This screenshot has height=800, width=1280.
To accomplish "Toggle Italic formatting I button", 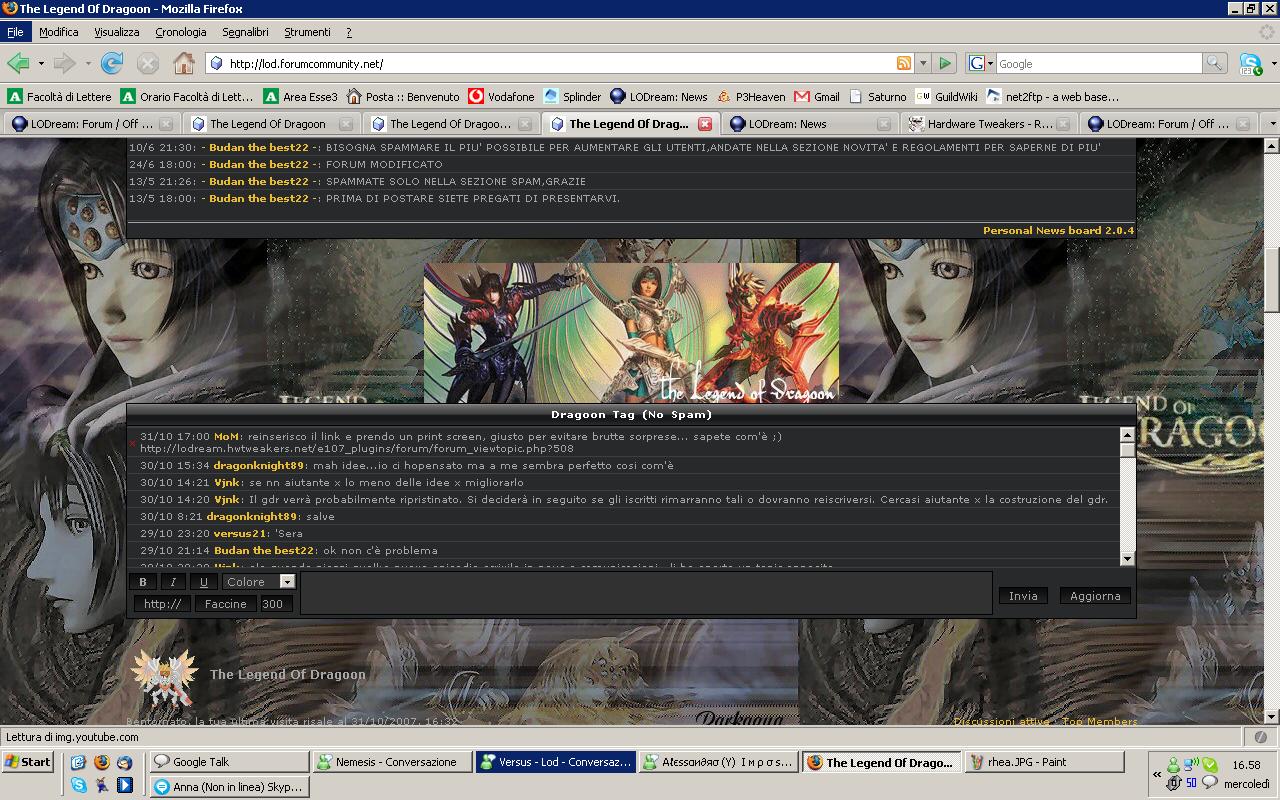I will click(x=174, y=581).
